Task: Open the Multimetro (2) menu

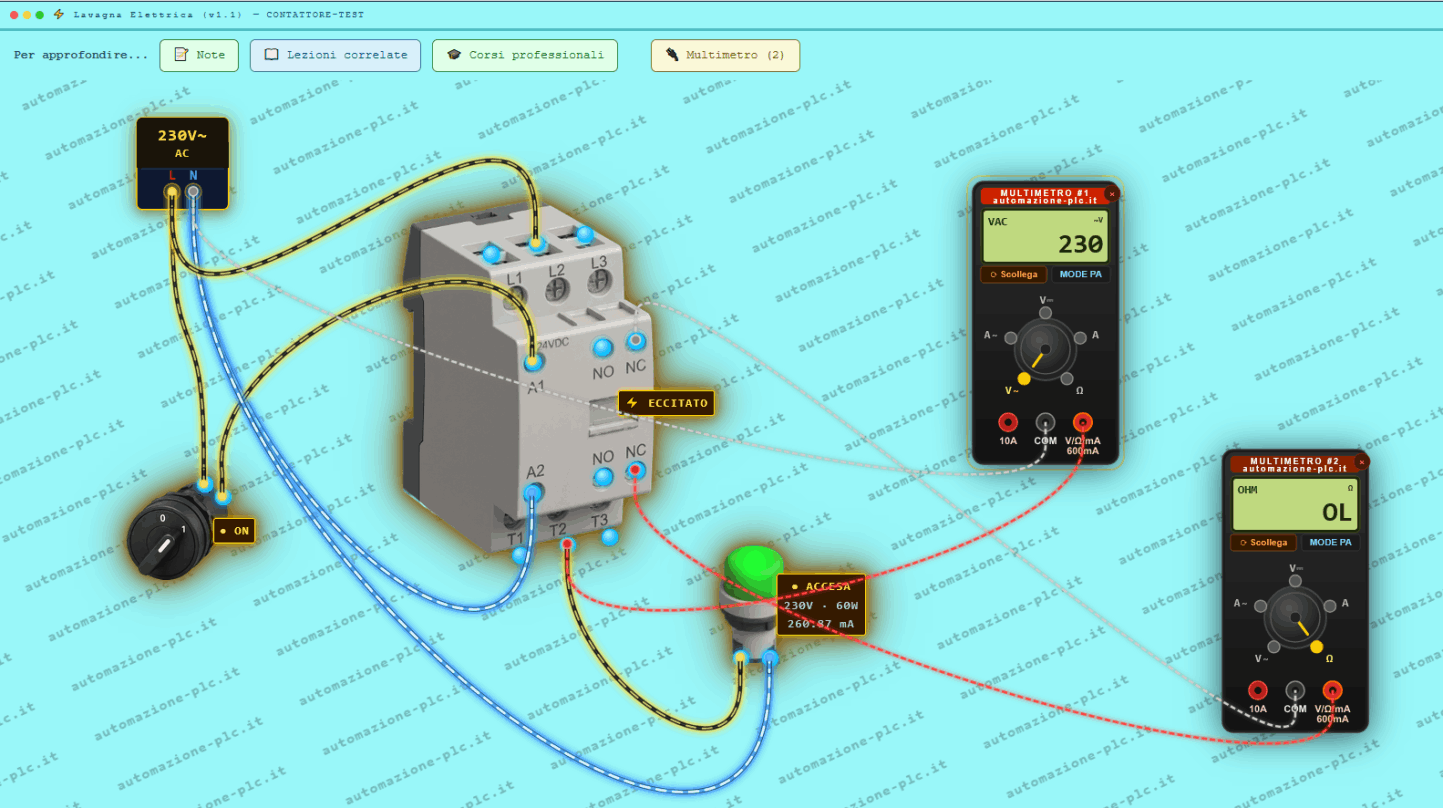Action: 725,55
